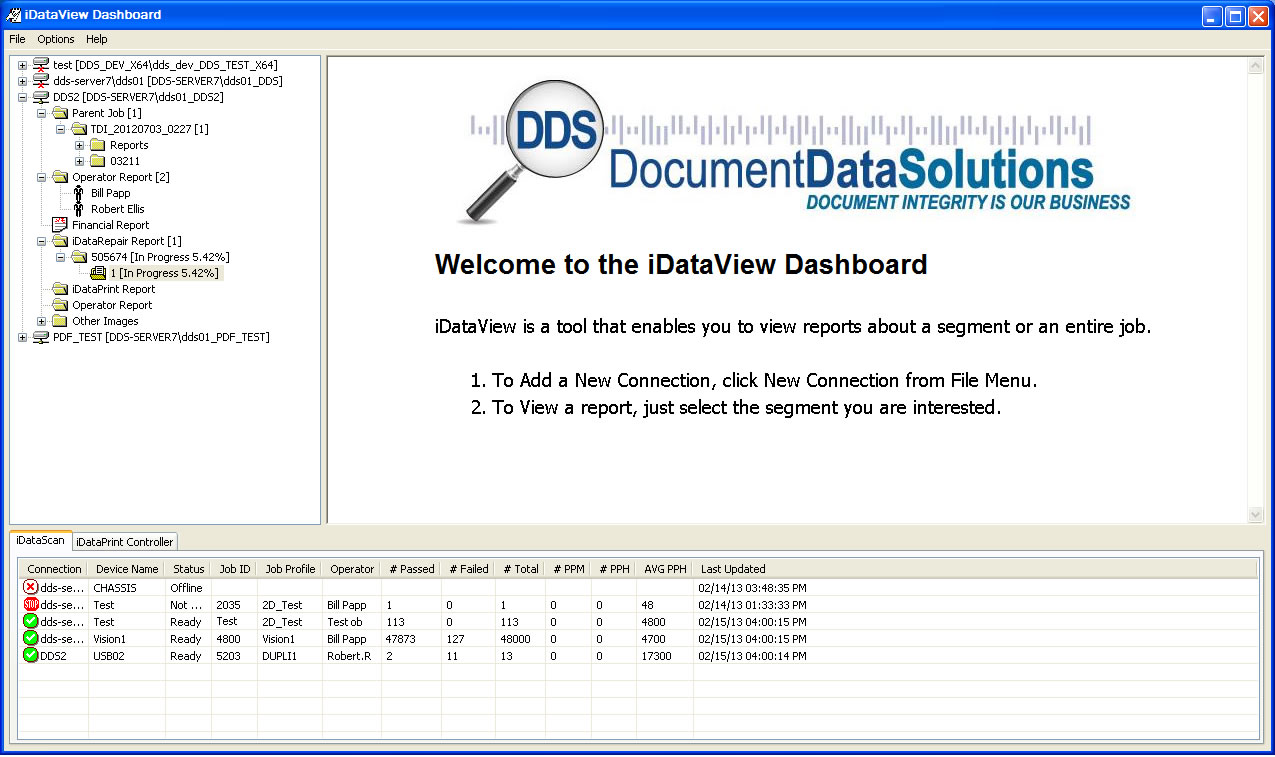Click the iDataPrint Report folder icon
Image resolution: width=1275 pixels, height=757 pixels.
tap(60, 289)
